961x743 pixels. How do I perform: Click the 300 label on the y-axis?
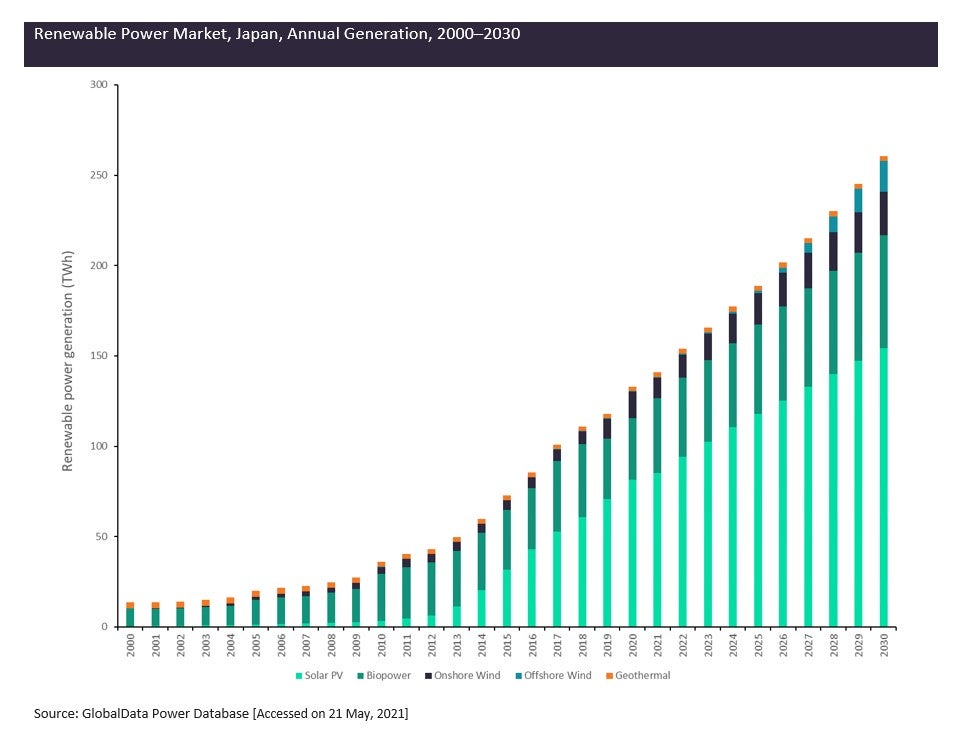98,85
